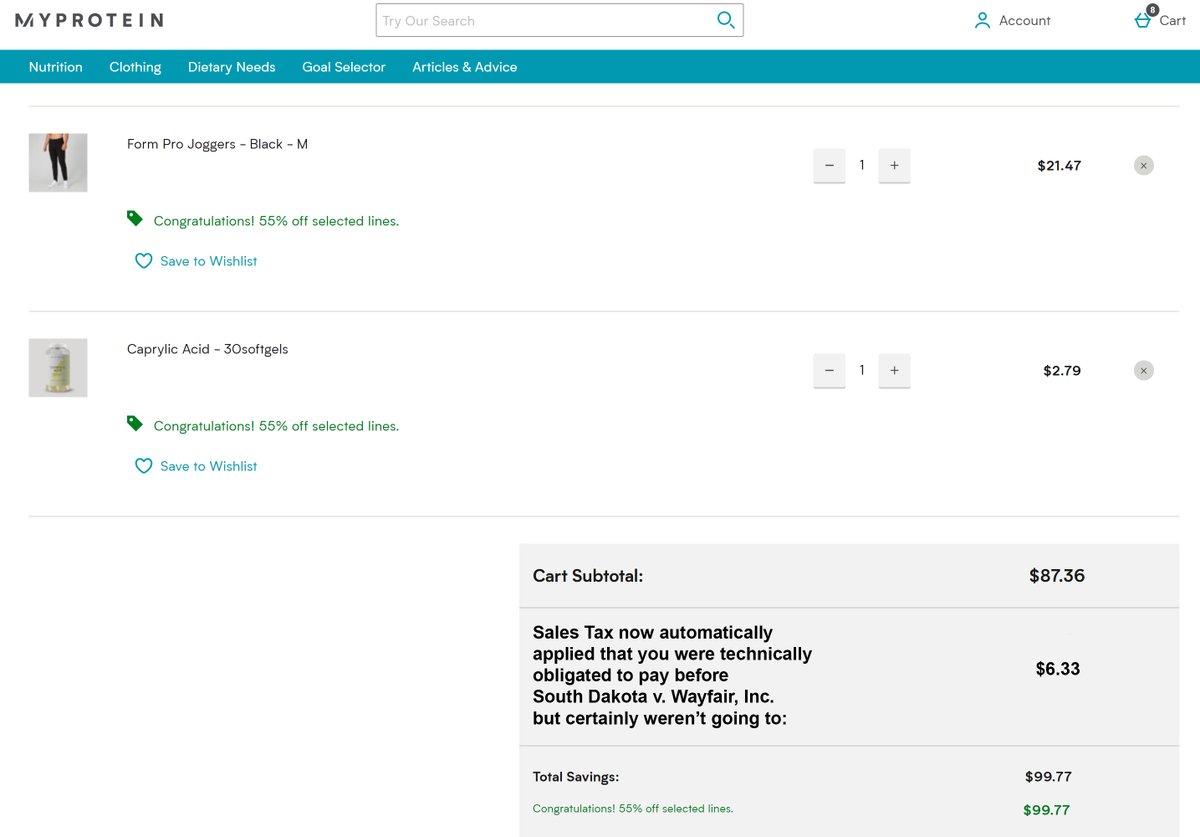This screenshot has height=837, width=1200.
Task: Decrease quantity of Form Pro Joggers
Action: 829,166
